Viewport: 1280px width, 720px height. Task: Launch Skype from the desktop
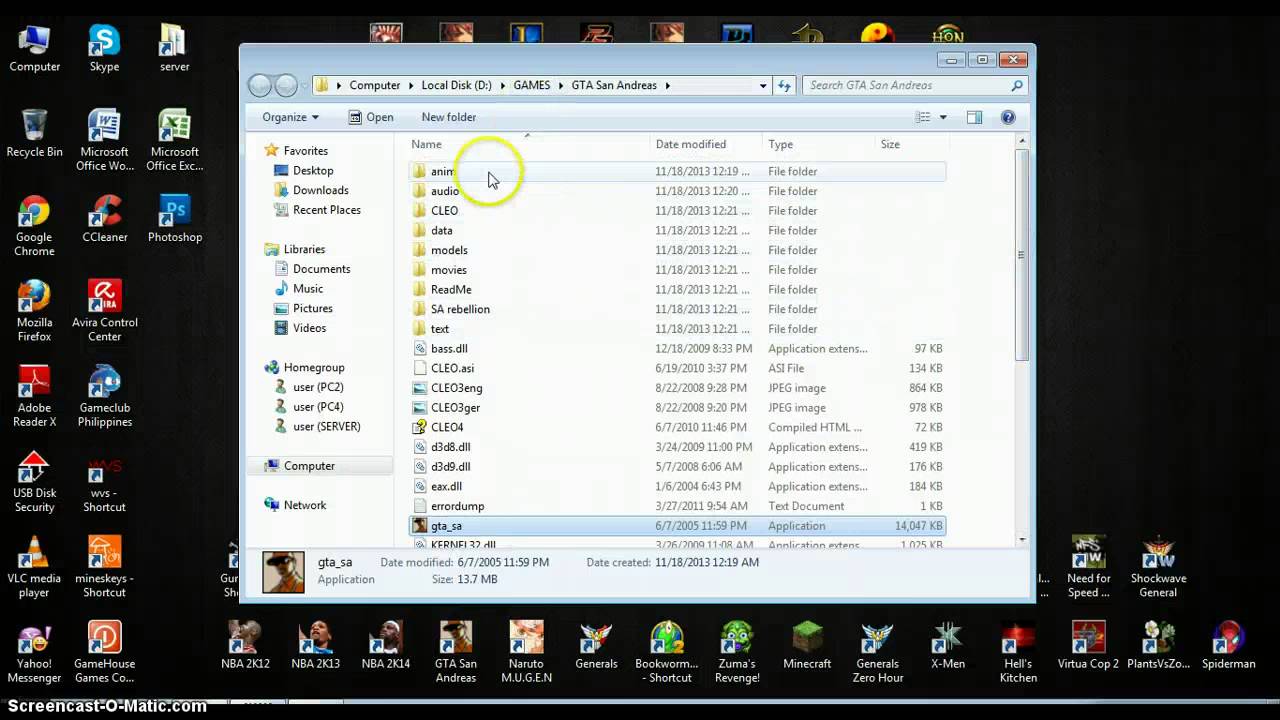point(104,48)
